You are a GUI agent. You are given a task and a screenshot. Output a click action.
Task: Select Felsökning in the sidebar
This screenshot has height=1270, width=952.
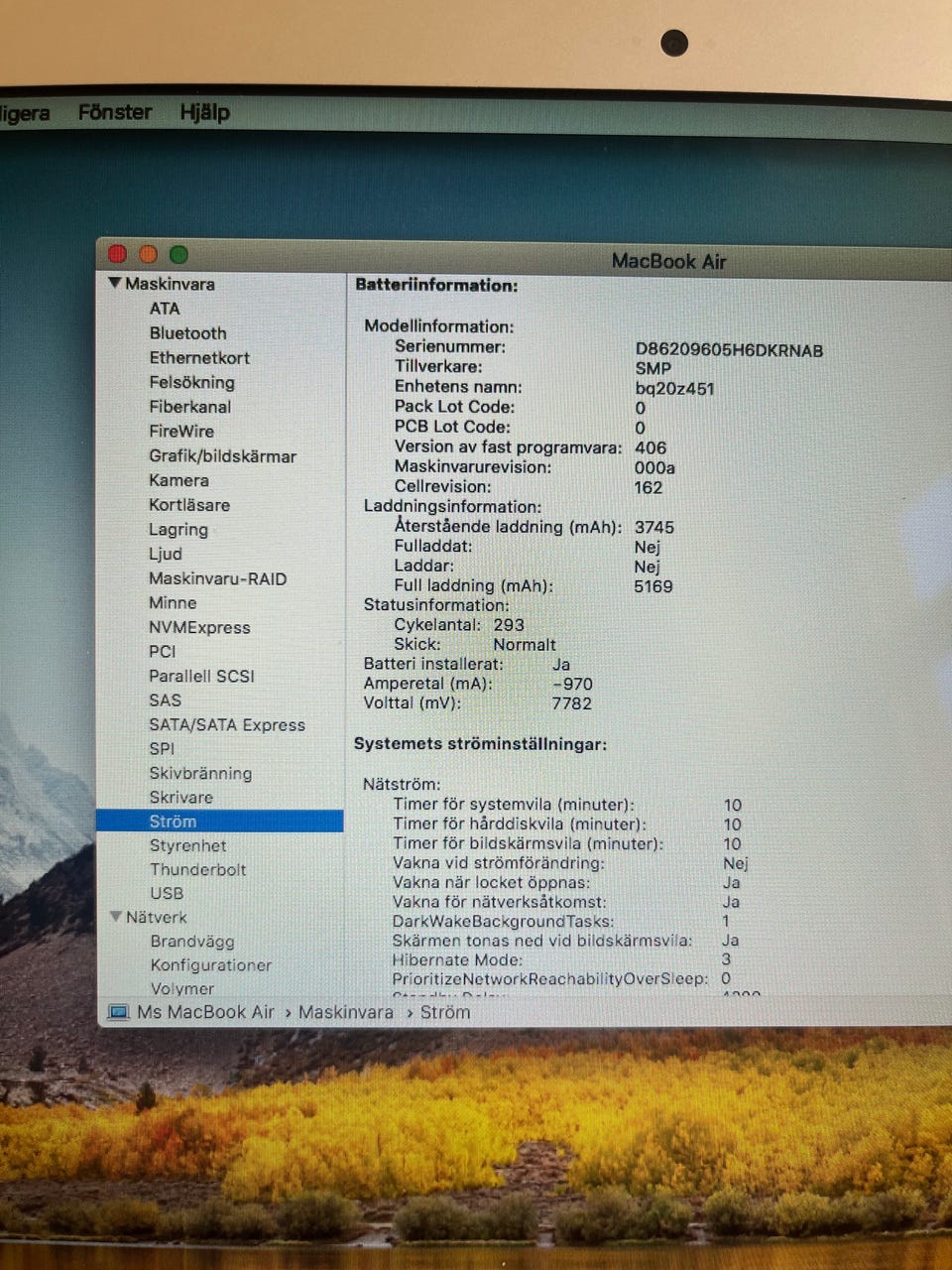click(x=192, y=382)
